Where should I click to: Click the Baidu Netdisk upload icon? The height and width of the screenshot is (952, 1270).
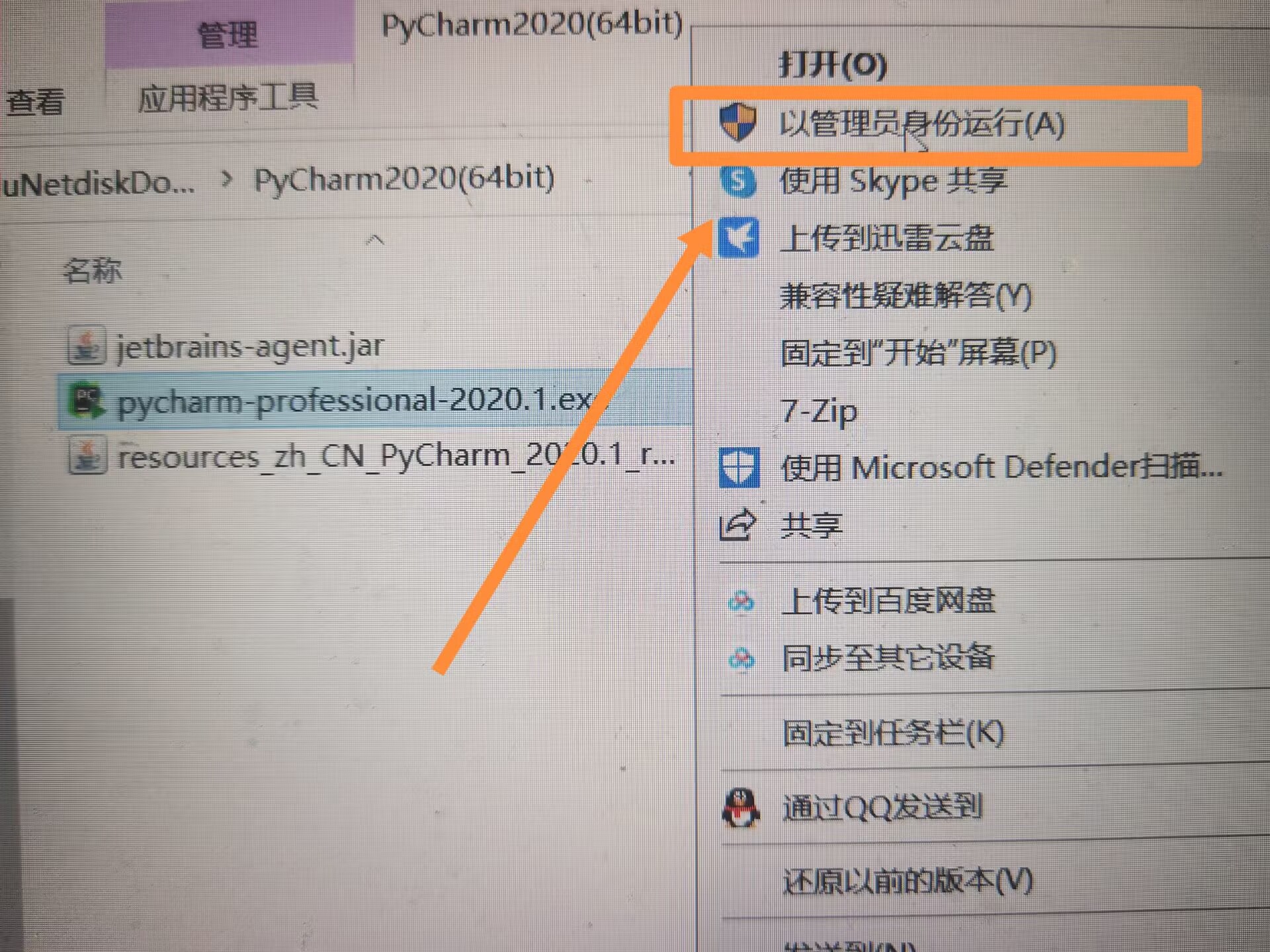(741, 602)
